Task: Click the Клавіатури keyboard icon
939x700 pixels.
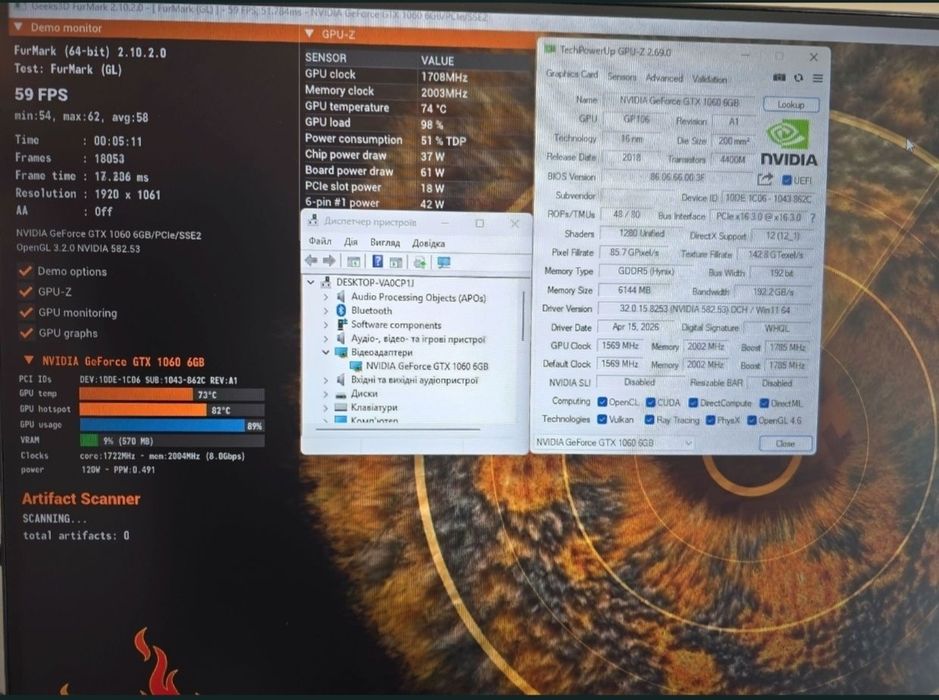Action: click(341, 407)
